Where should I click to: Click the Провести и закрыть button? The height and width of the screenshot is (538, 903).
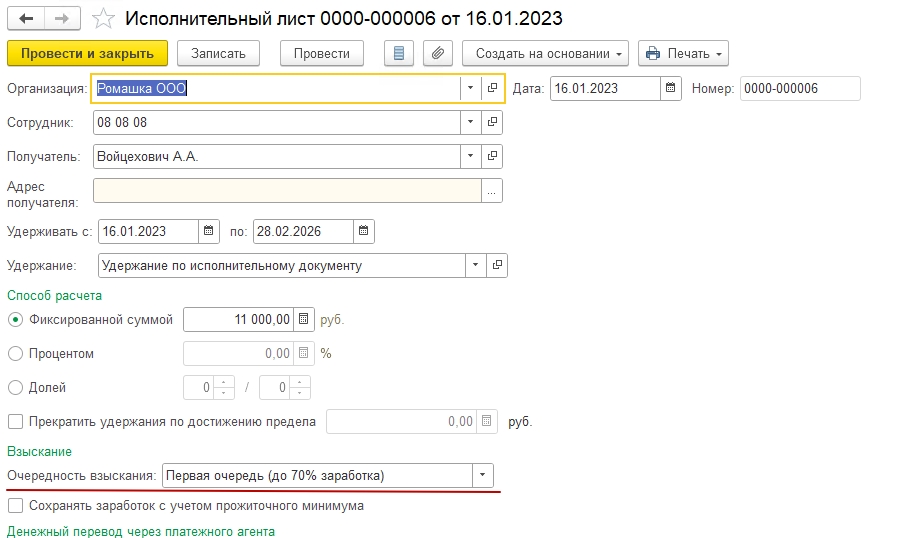tap(87, 53)
